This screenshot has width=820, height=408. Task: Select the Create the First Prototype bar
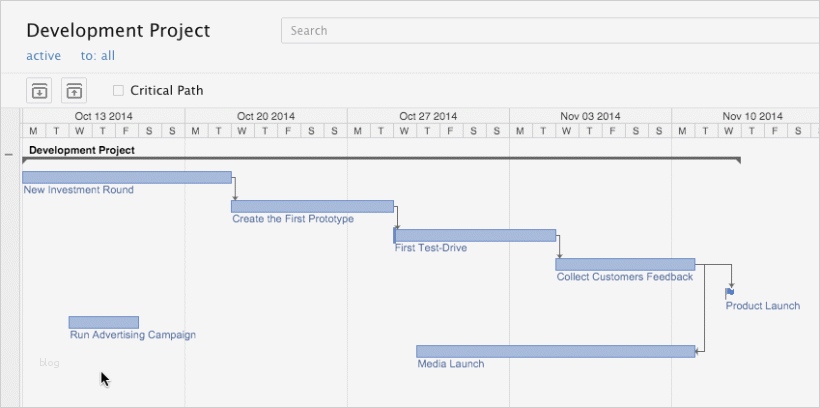312,206
